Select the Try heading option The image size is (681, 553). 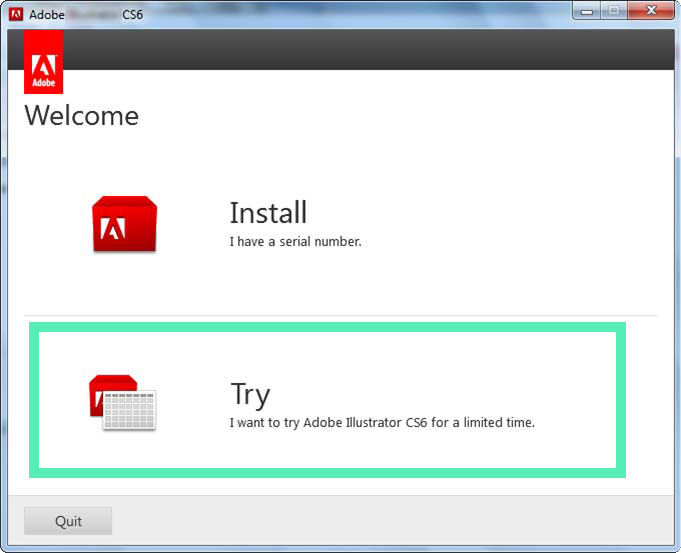coord(250,394)
